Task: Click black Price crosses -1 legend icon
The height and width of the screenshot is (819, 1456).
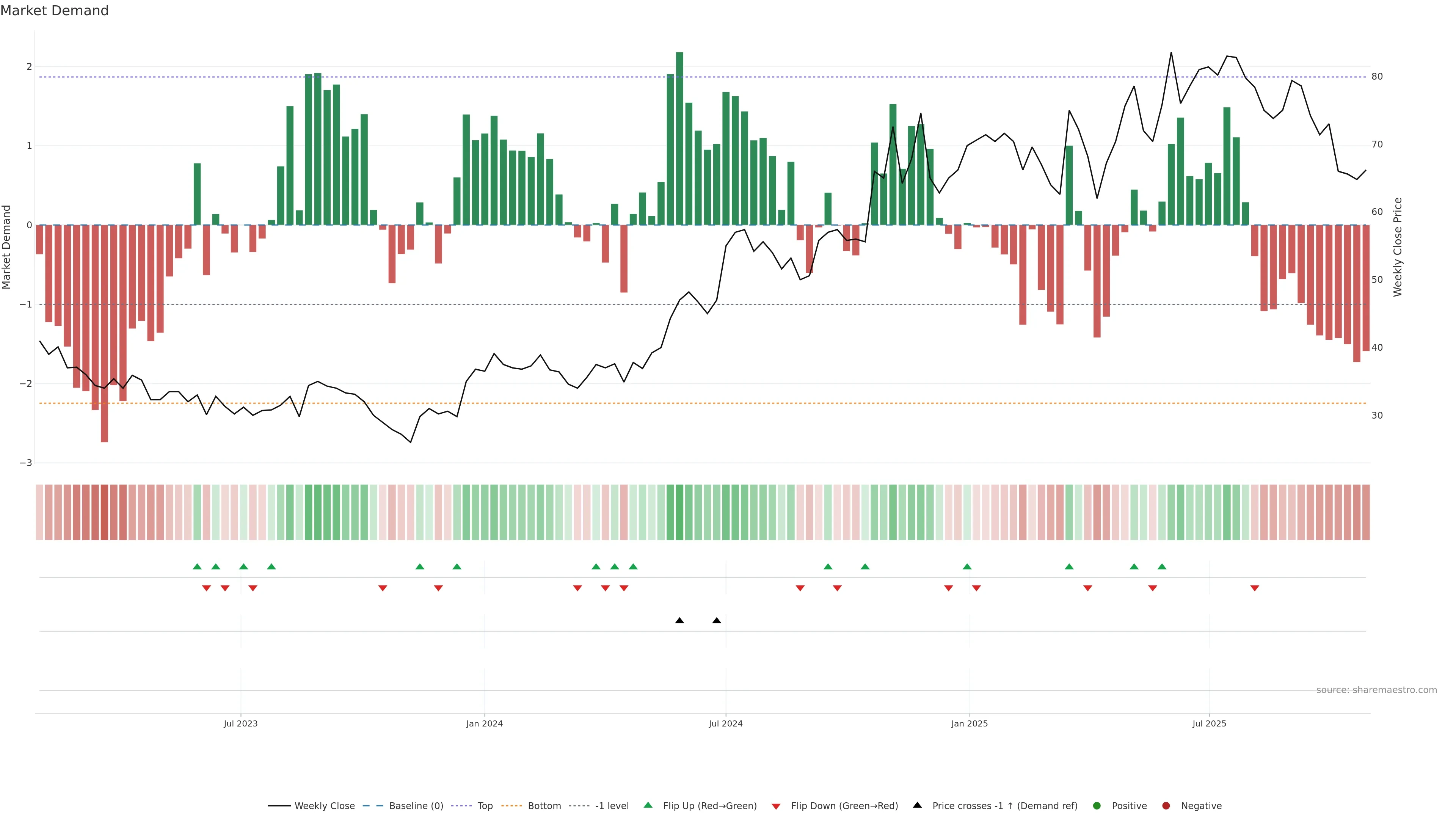Action: pos(917,805)
